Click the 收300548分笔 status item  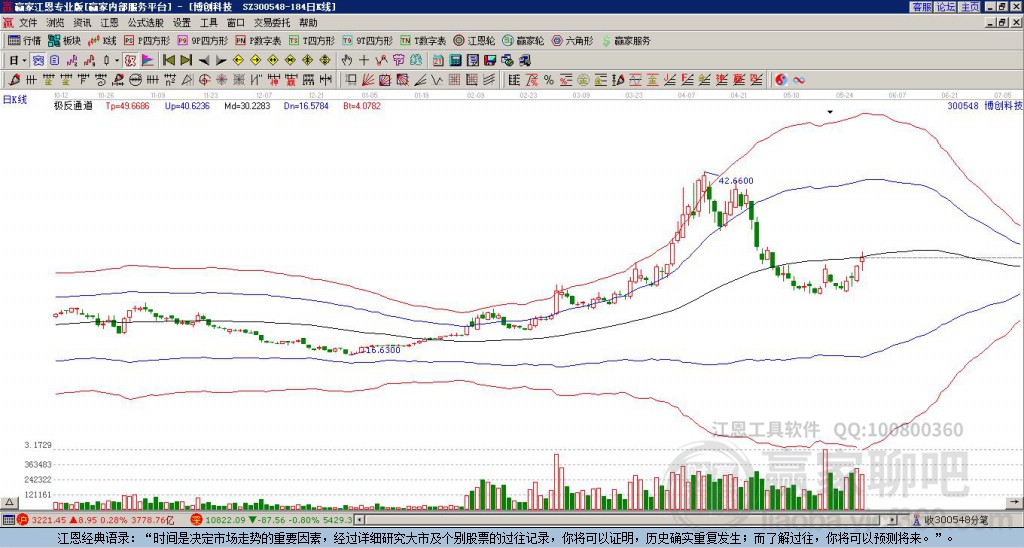click(955, 520)
